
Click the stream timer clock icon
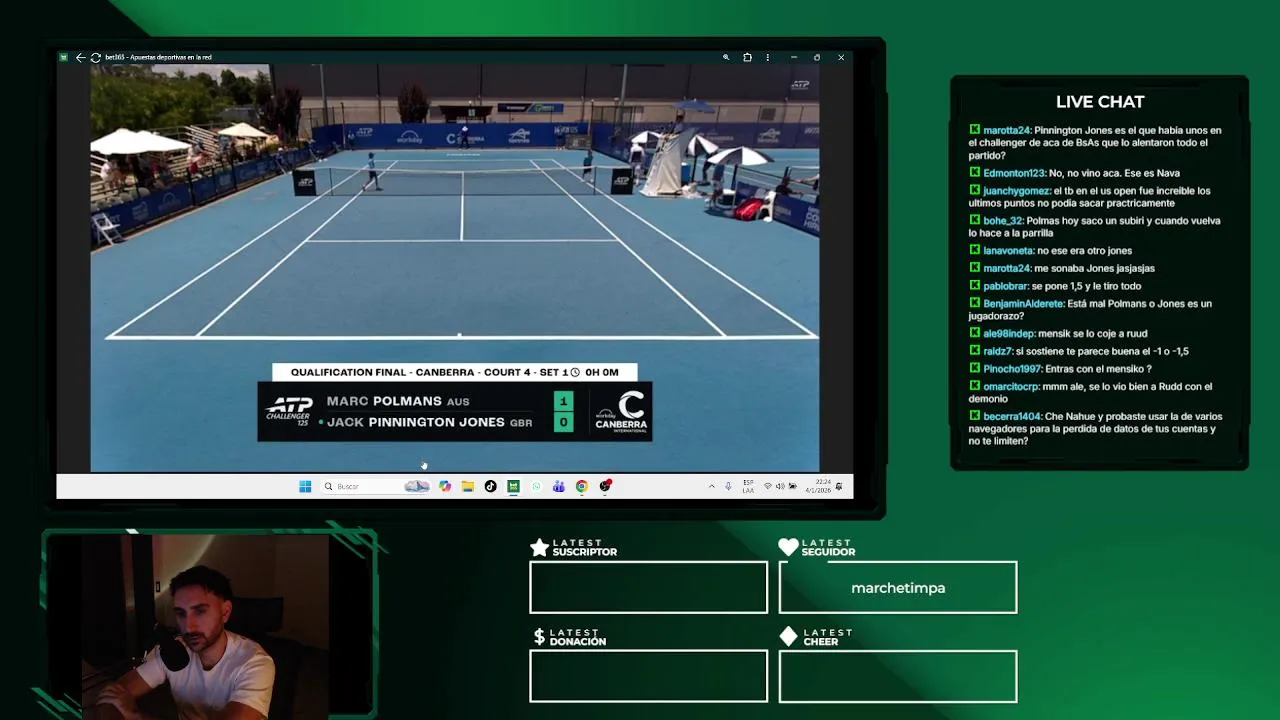pos(575,372)
